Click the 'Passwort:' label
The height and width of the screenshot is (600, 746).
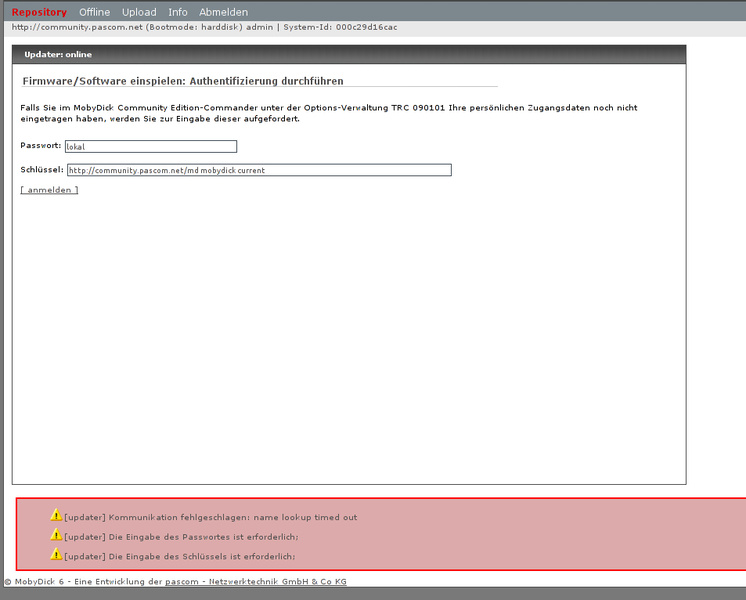[40, 146]
